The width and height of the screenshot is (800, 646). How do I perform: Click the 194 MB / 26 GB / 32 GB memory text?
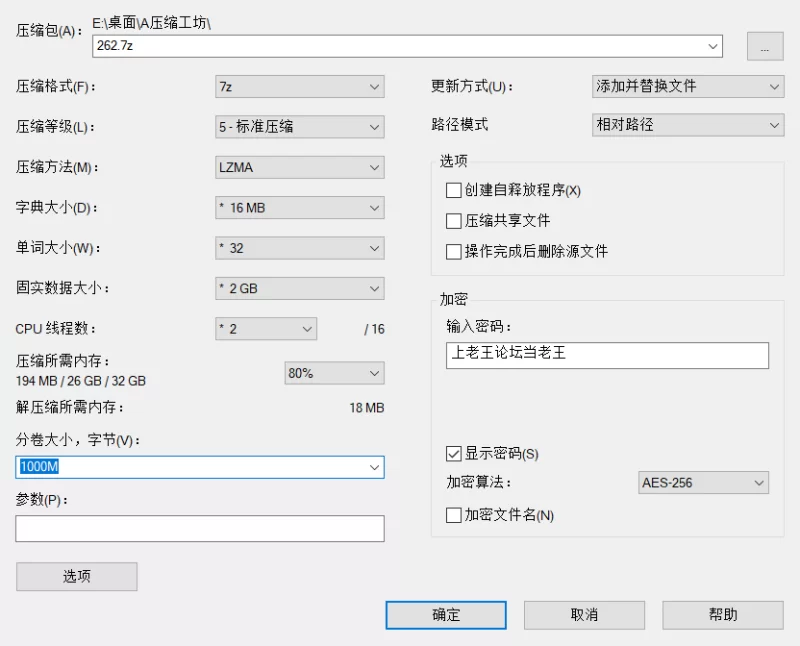coord(81,381)
